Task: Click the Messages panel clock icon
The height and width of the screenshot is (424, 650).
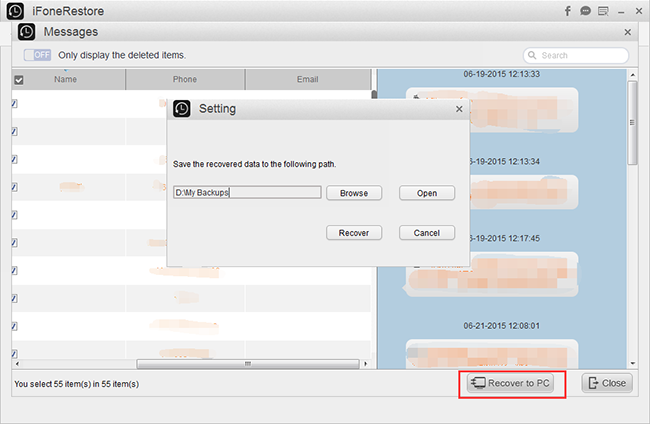Action: point(27,32)
